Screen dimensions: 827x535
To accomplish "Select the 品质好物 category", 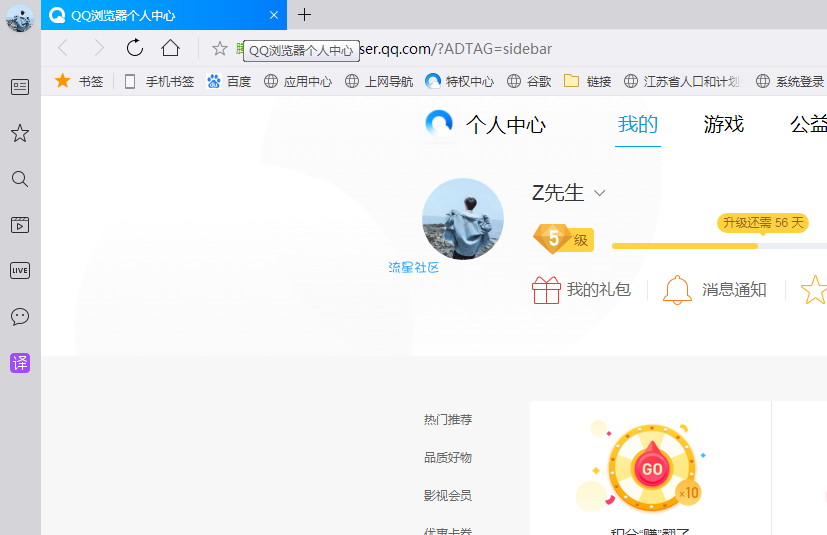I will [448, 457].
